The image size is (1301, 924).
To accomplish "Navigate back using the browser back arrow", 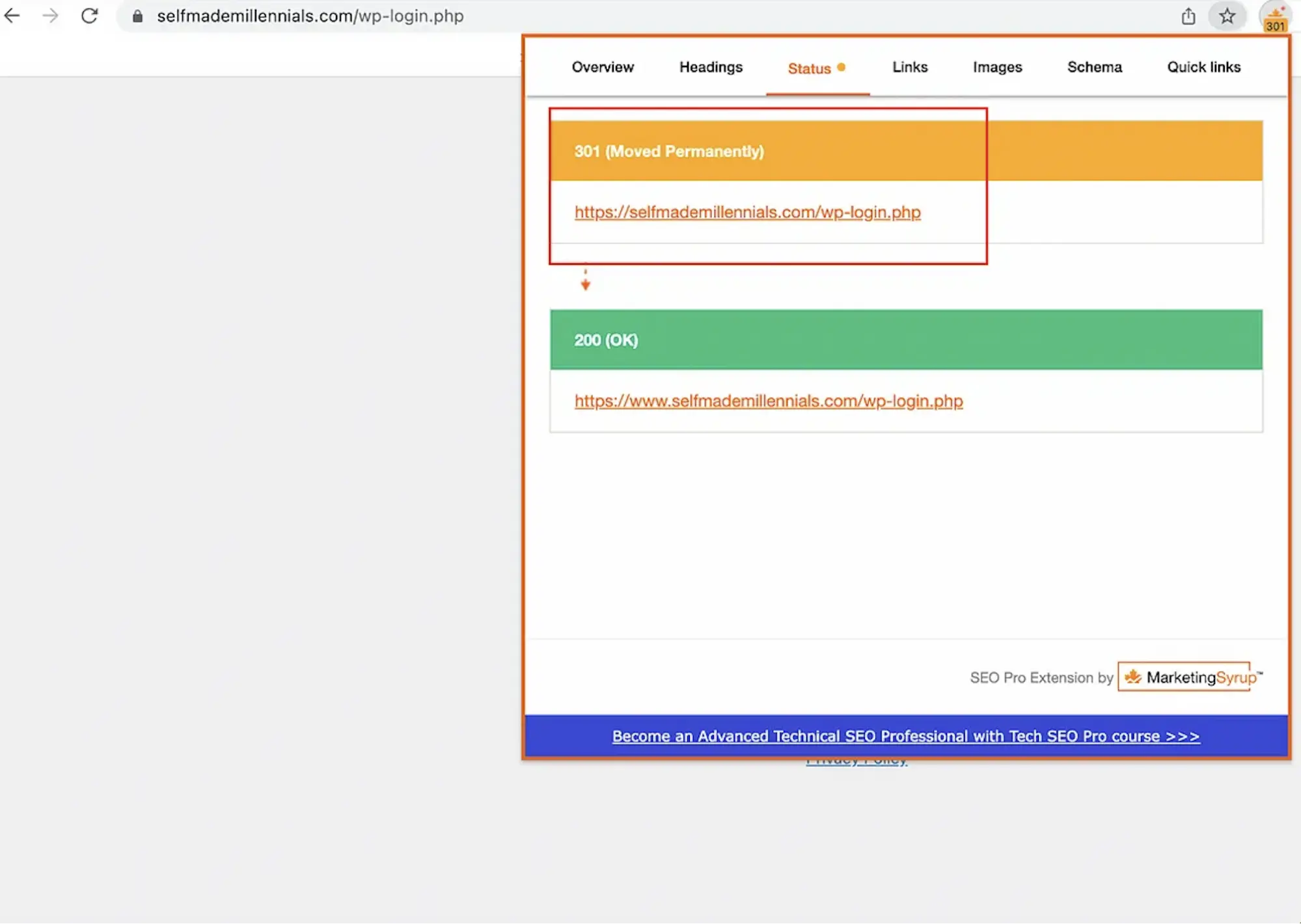I will (x=12, y=16).
